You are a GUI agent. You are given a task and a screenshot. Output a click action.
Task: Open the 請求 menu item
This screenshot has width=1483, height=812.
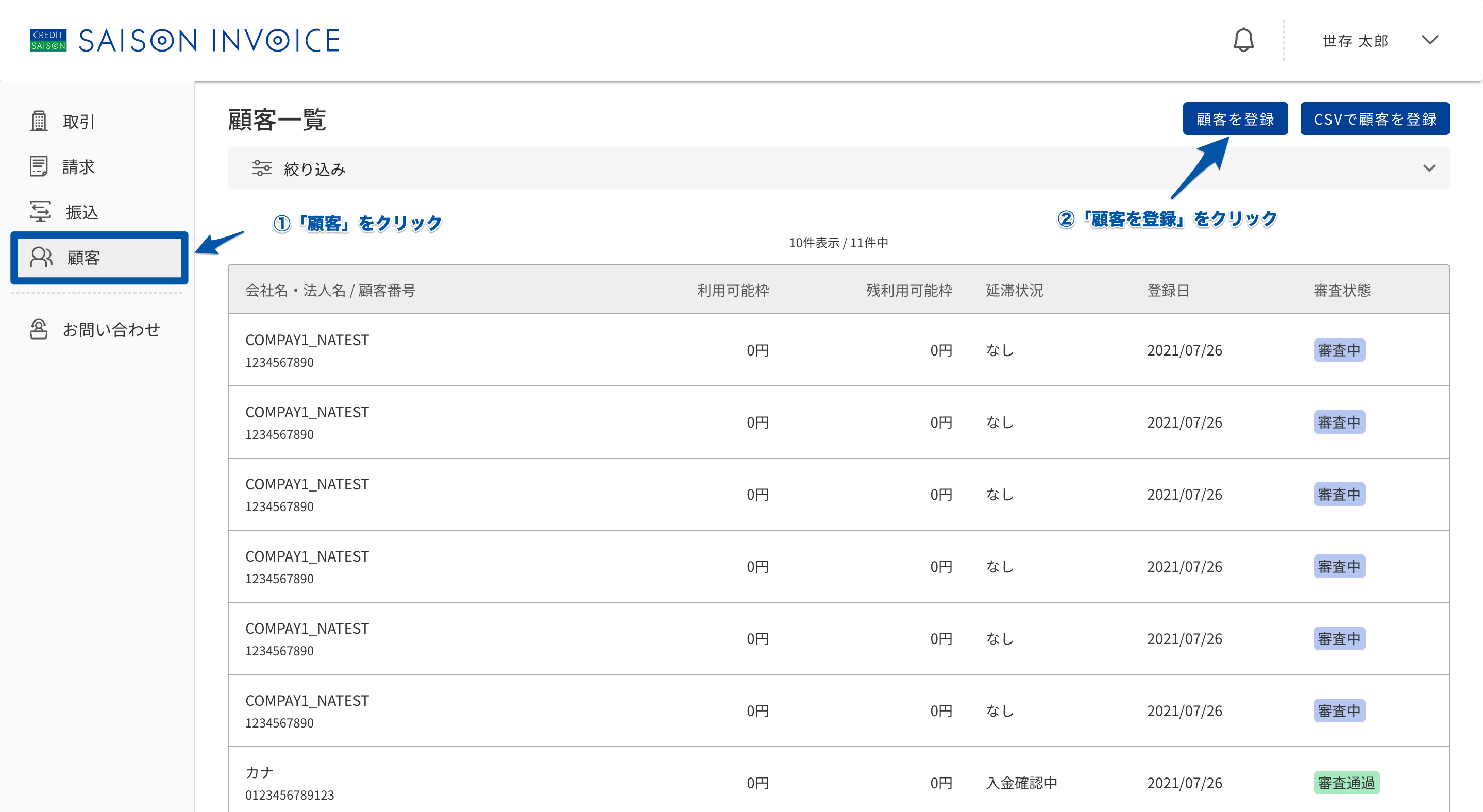(95, 166)
